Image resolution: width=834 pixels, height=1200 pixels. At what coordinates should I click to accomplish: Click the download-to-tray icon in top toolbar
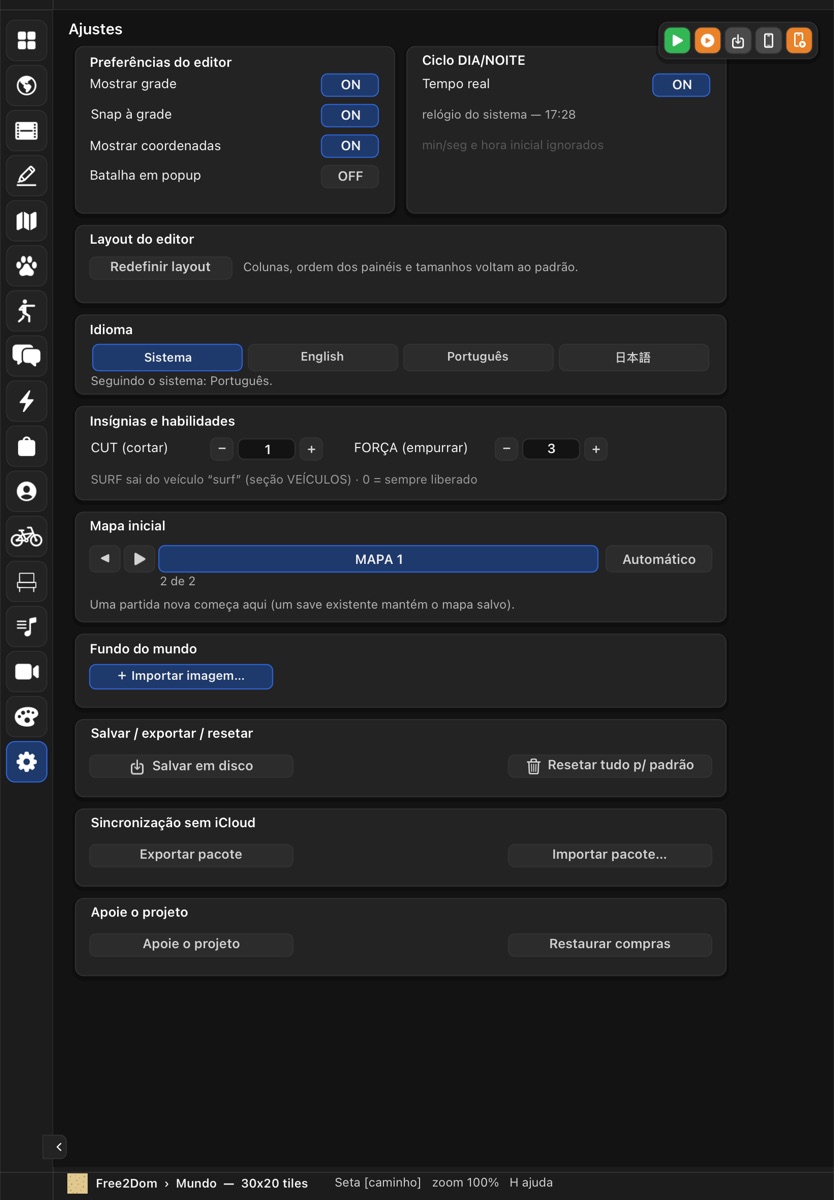coord(738,40)
